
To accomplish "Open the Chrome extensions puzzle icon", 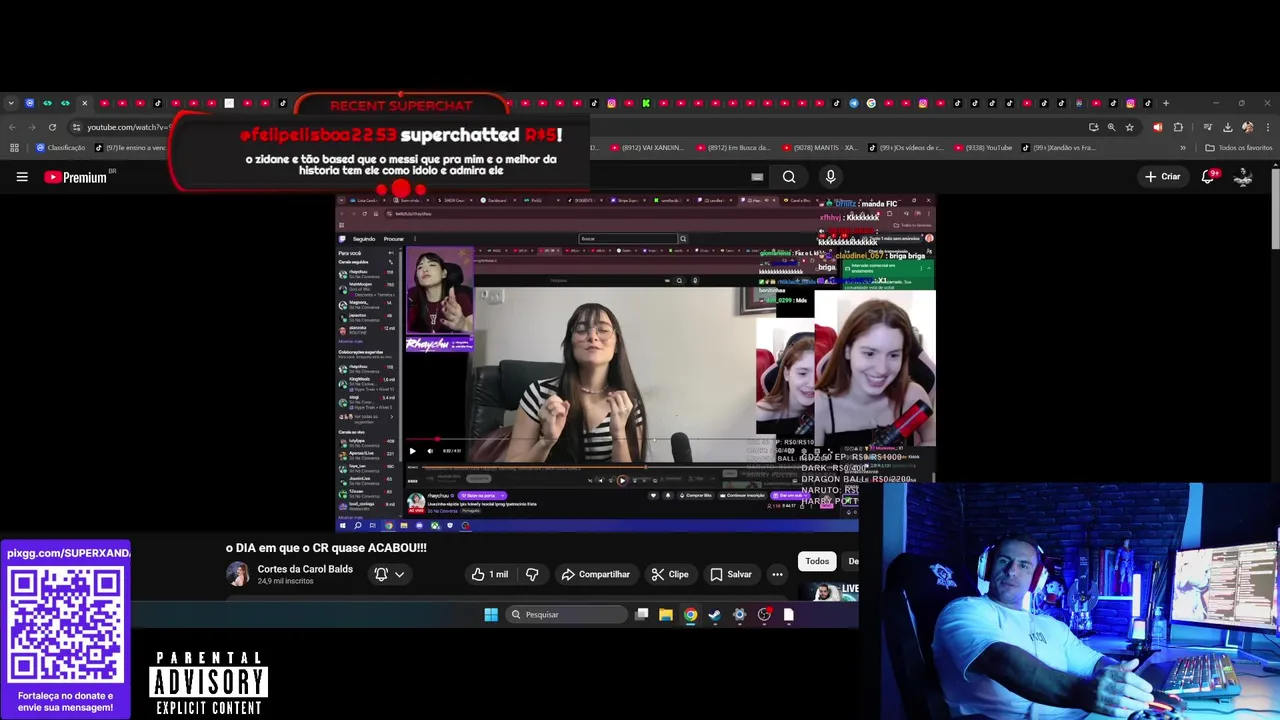I will 1178,127.
